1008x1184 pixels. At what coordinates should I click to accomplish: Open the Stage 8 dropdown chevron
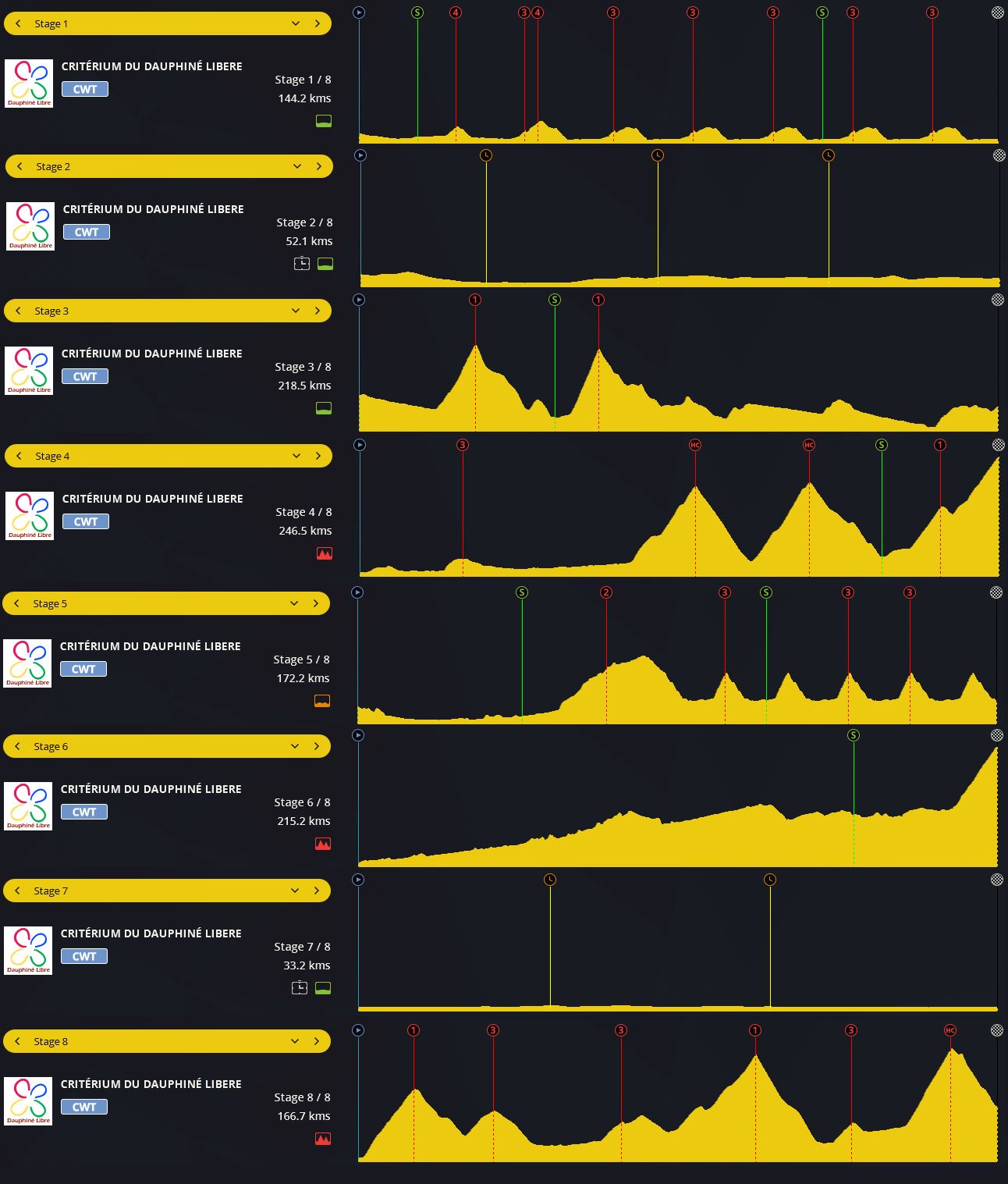[x=295, y=1041]
